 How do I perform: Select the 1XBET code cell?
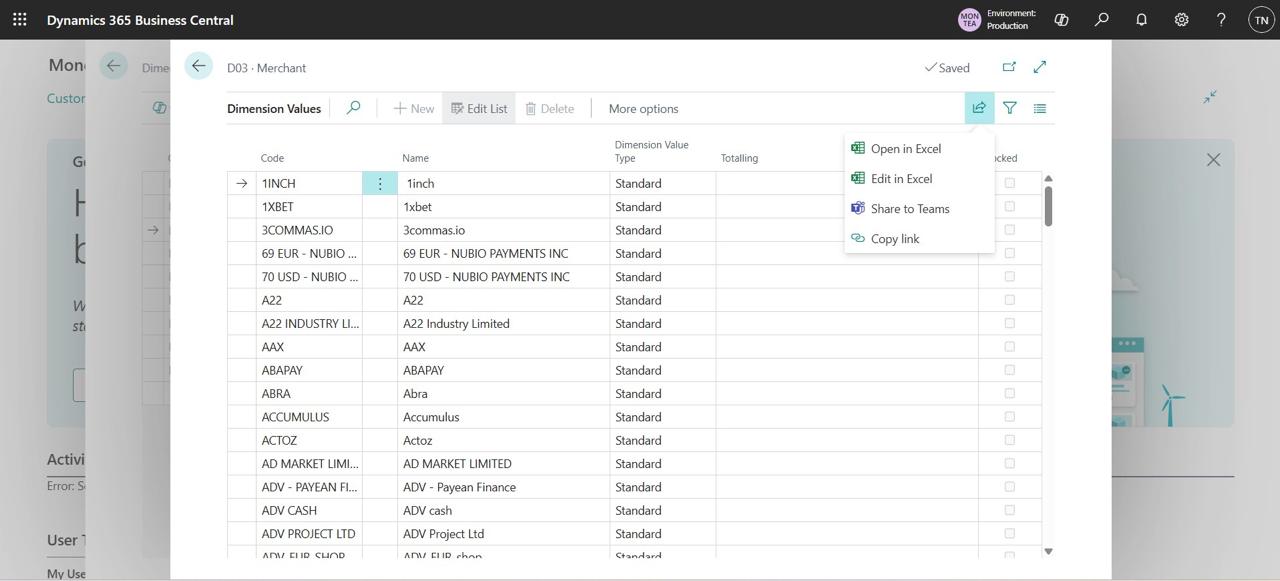pos(310,206)
